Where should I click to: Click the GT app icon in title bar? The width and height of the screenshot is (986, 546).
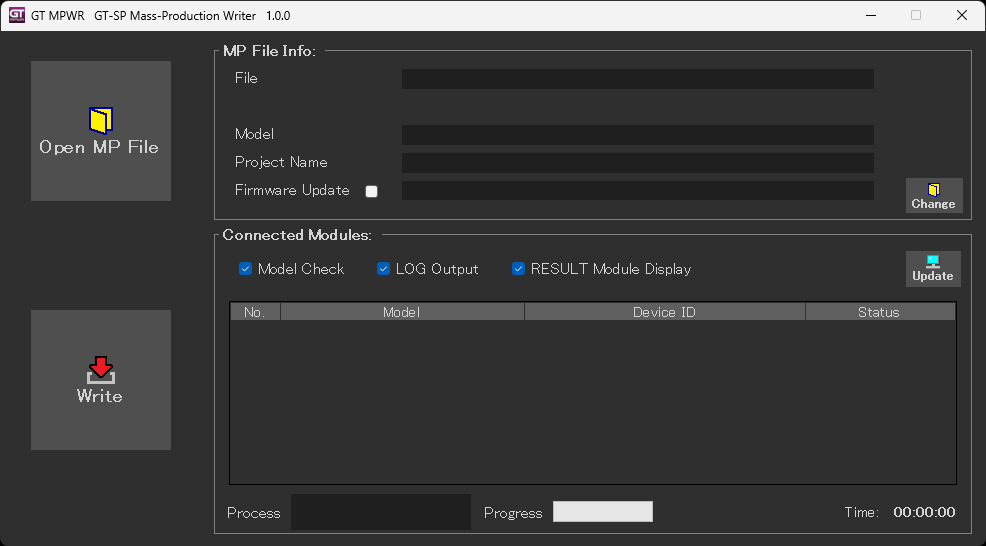(16, 15)
